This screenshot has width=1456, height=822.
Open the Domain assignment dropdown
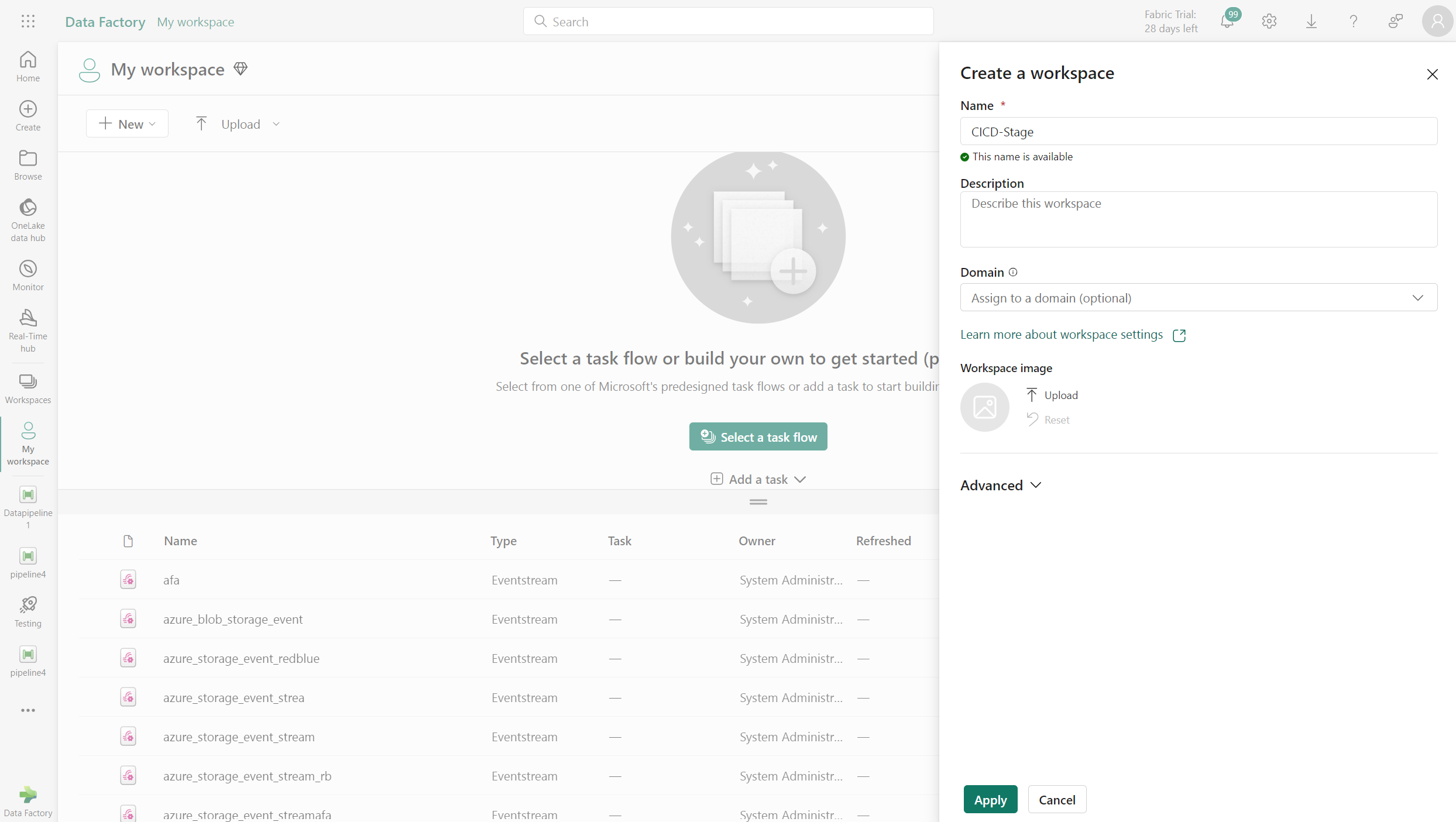pos(1199,298)
